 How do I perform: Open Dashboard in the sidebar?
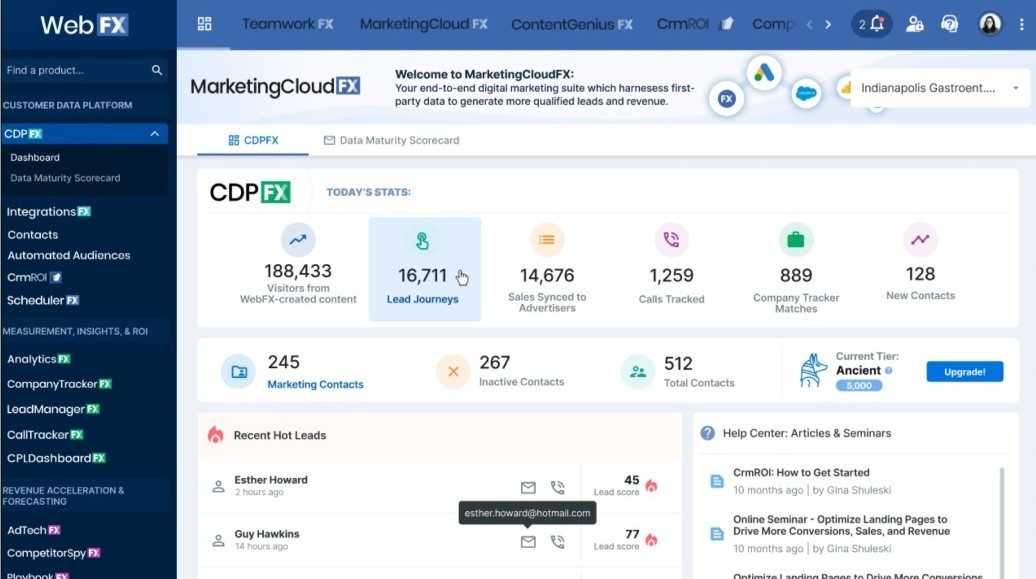35,157
